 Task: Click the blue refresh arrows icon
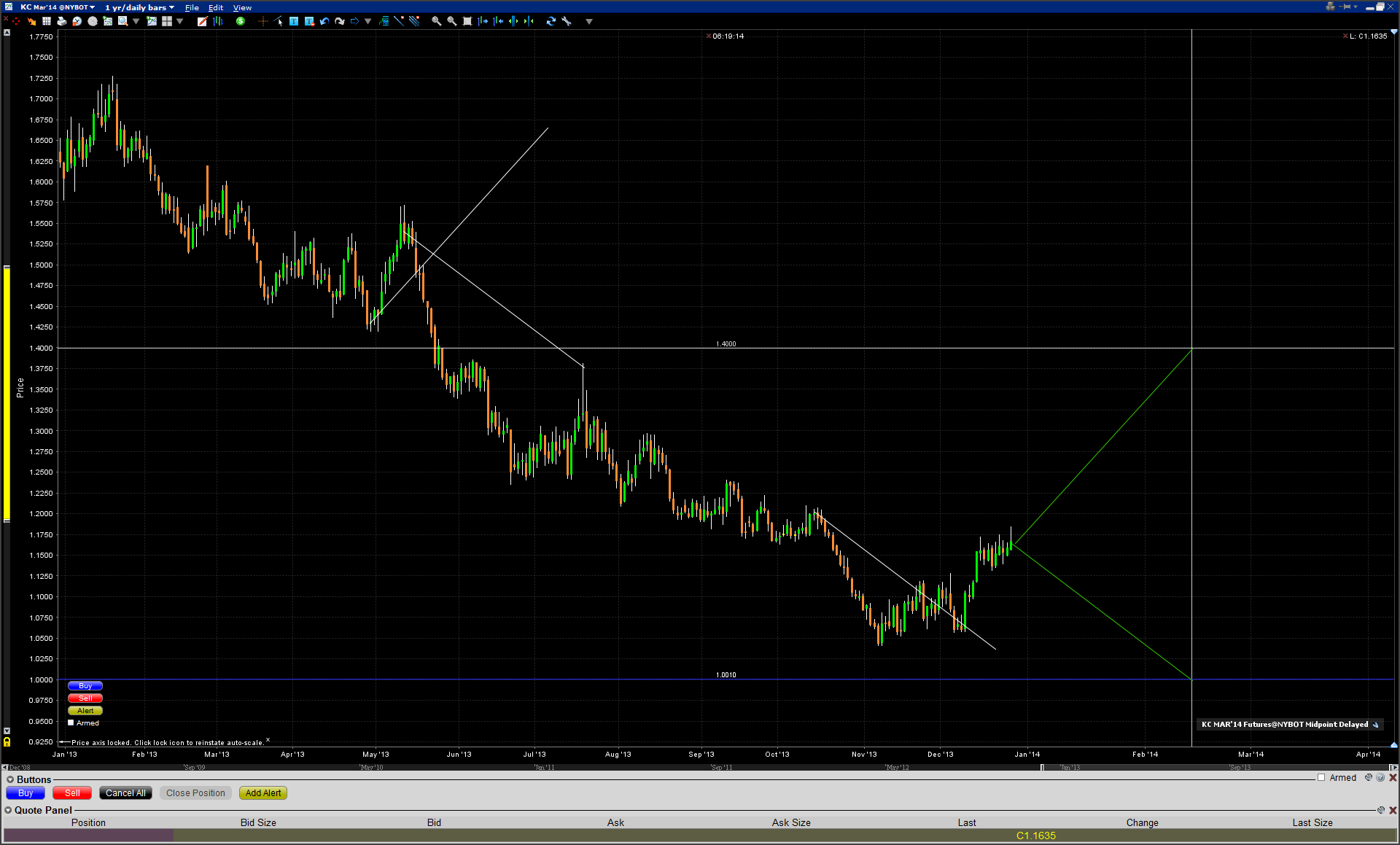(551, 21)
